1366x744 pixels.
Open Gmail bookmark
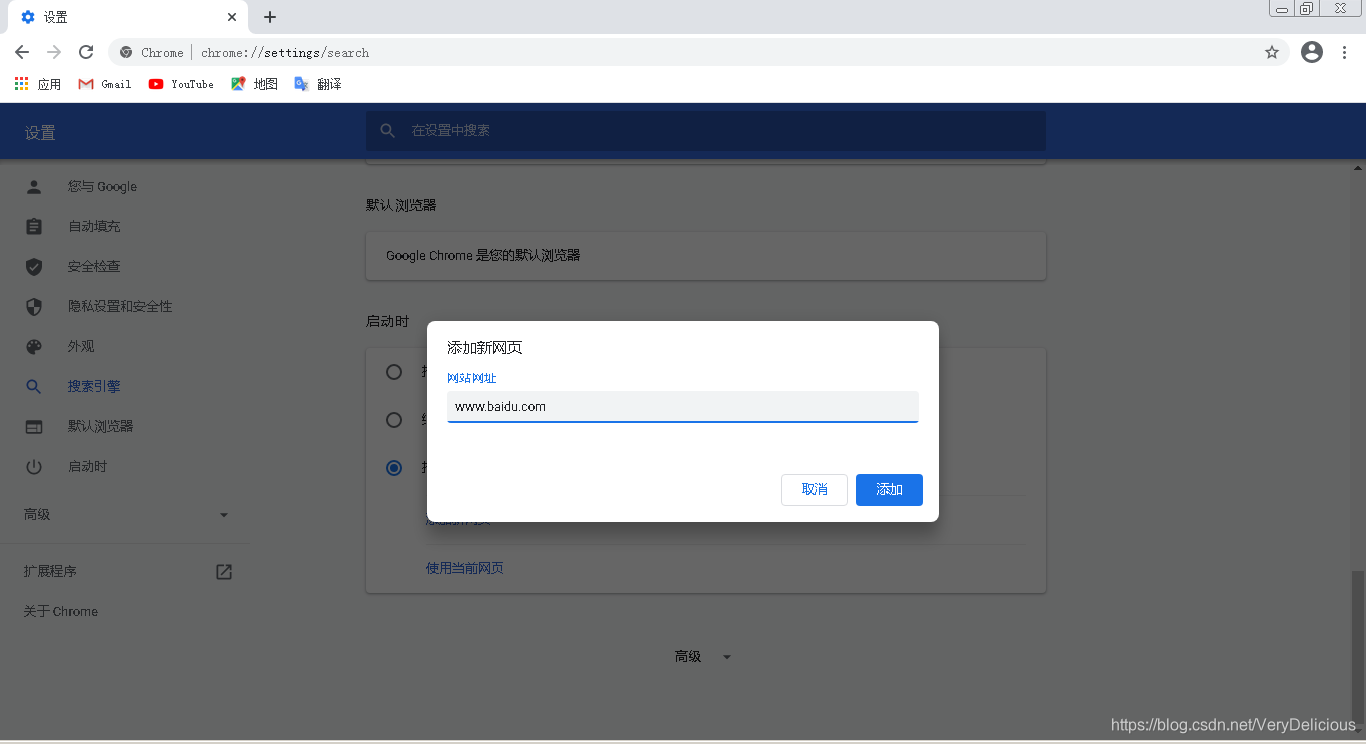[105, 84]
